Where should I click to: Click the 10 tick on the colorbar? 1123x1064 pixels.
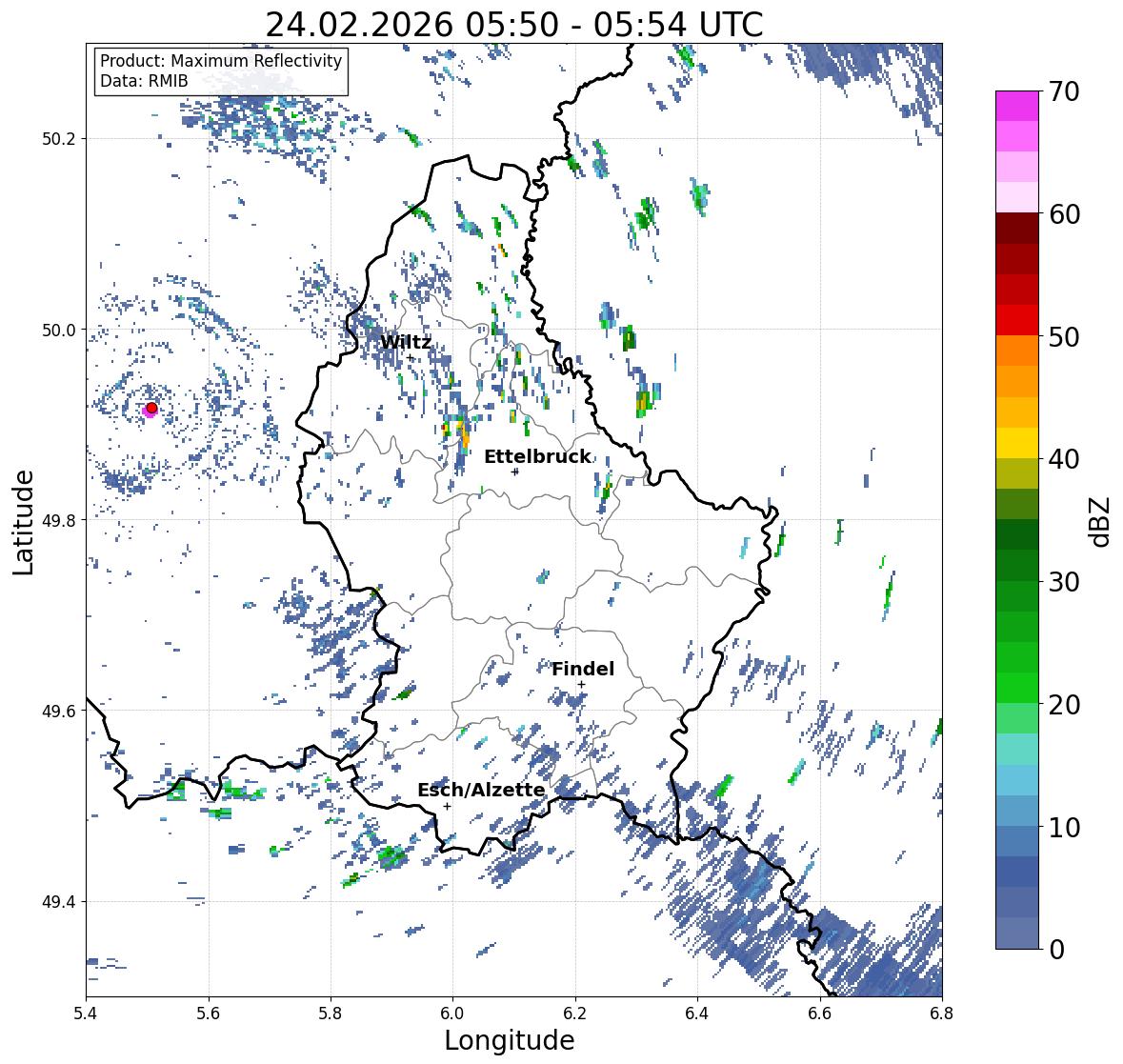coord(1064,827)
